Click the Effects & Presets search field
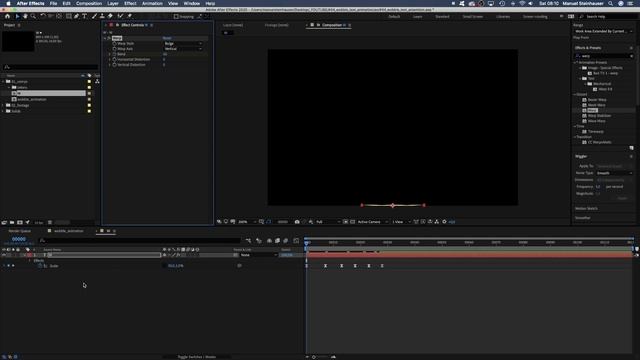 point(603,56)
